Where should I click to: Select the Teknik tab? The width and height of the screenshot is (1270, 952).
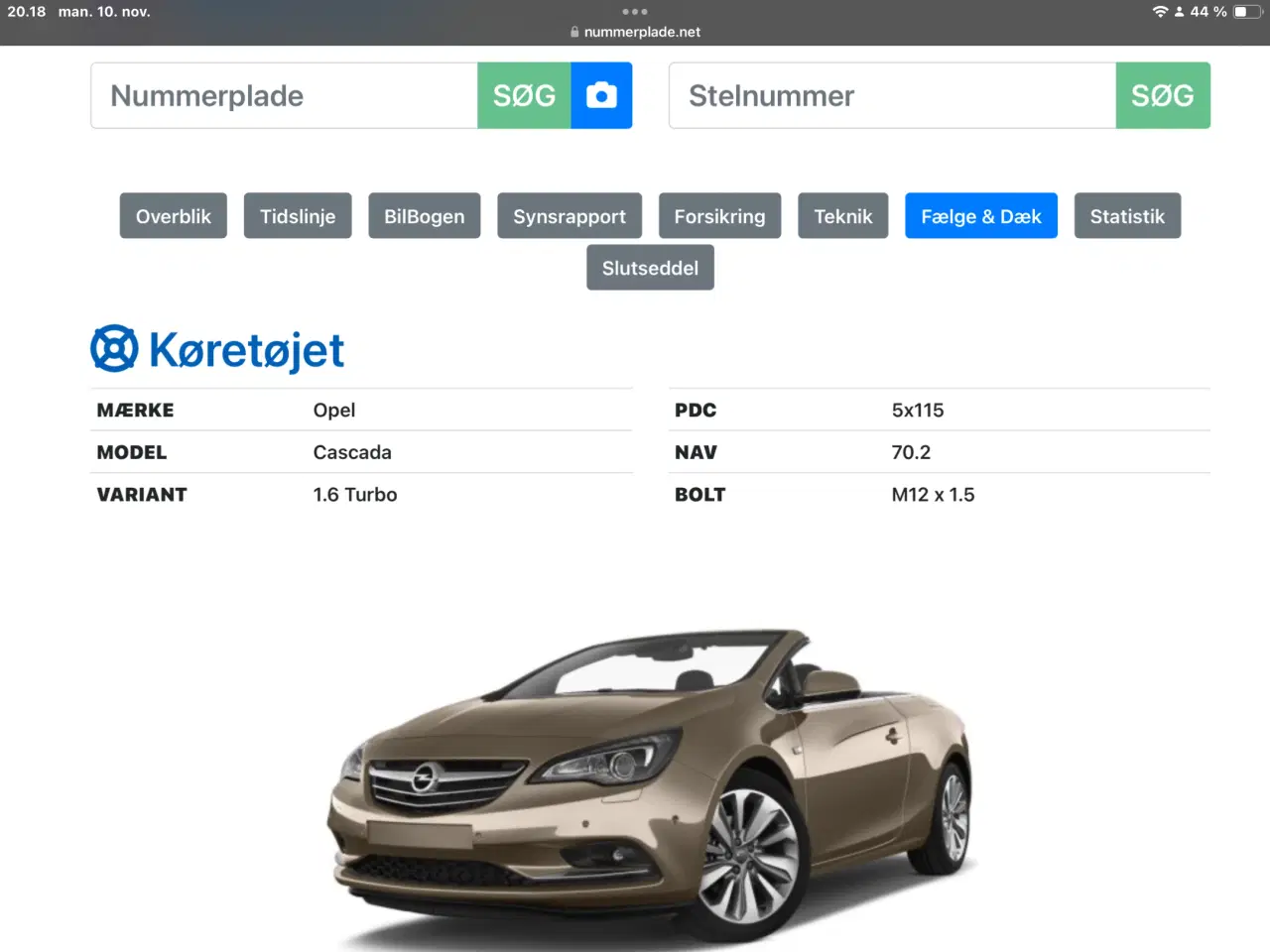842,215
